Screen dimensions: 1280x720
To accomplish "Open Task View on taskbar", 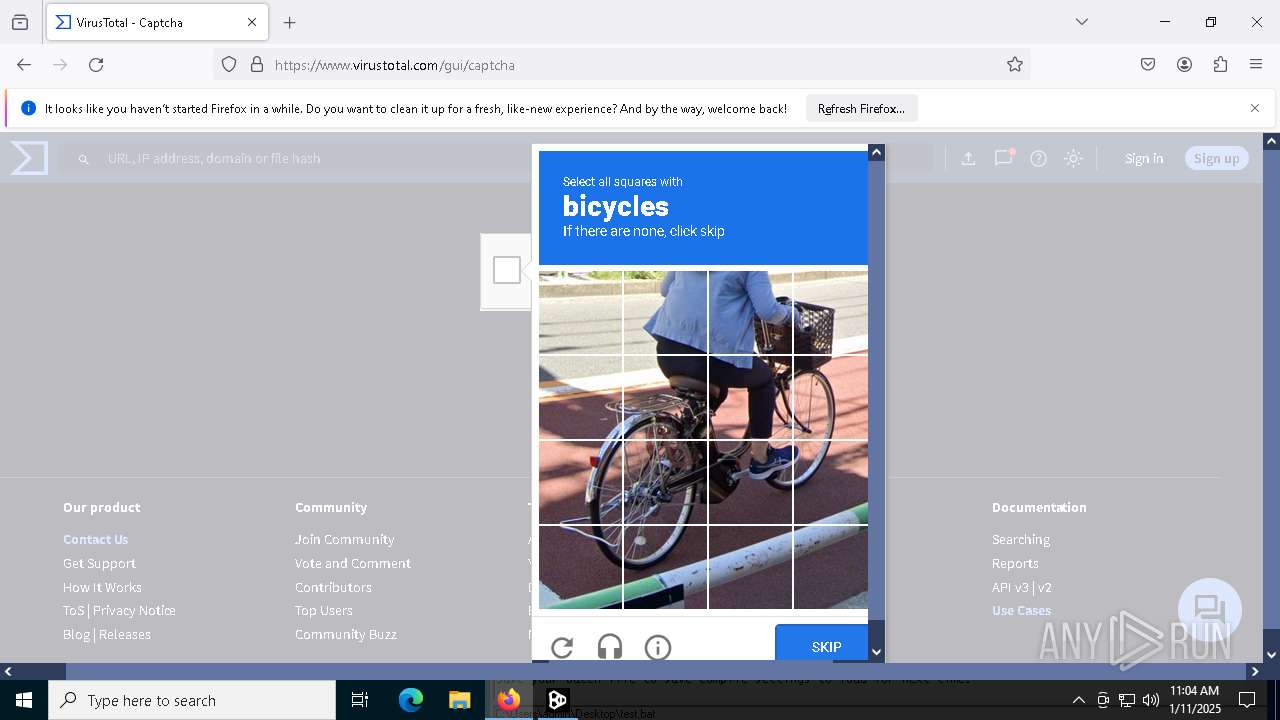I will [360, 700].
